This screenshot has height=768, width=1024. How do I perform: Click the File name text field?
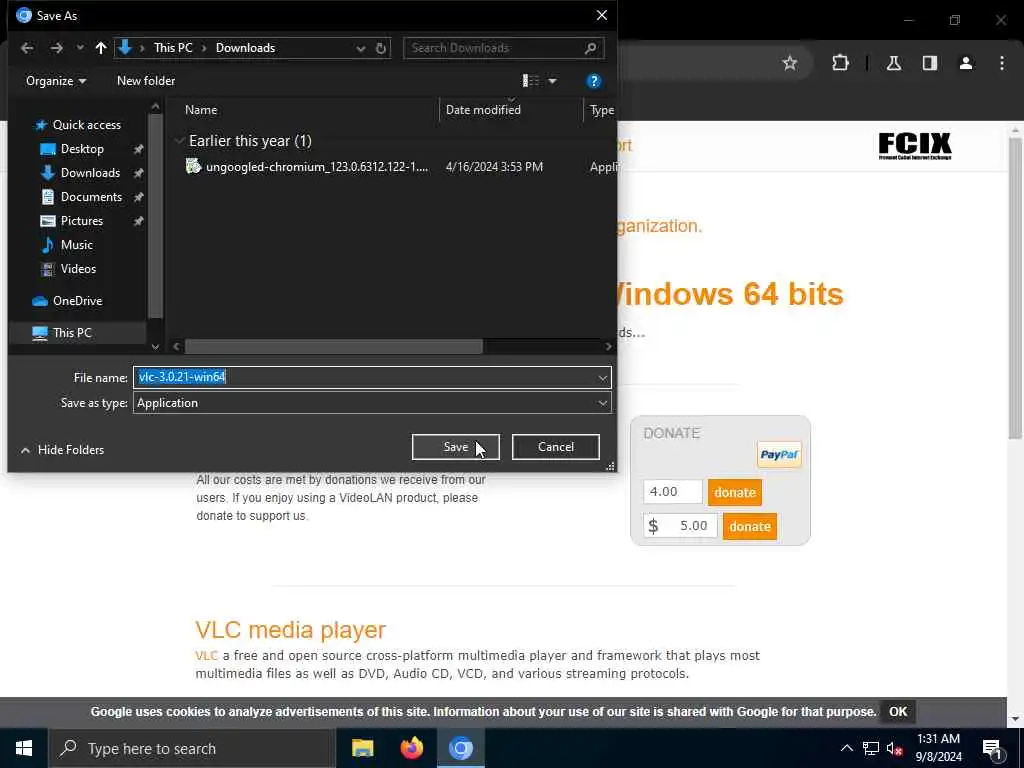click(x=365, y=377)
